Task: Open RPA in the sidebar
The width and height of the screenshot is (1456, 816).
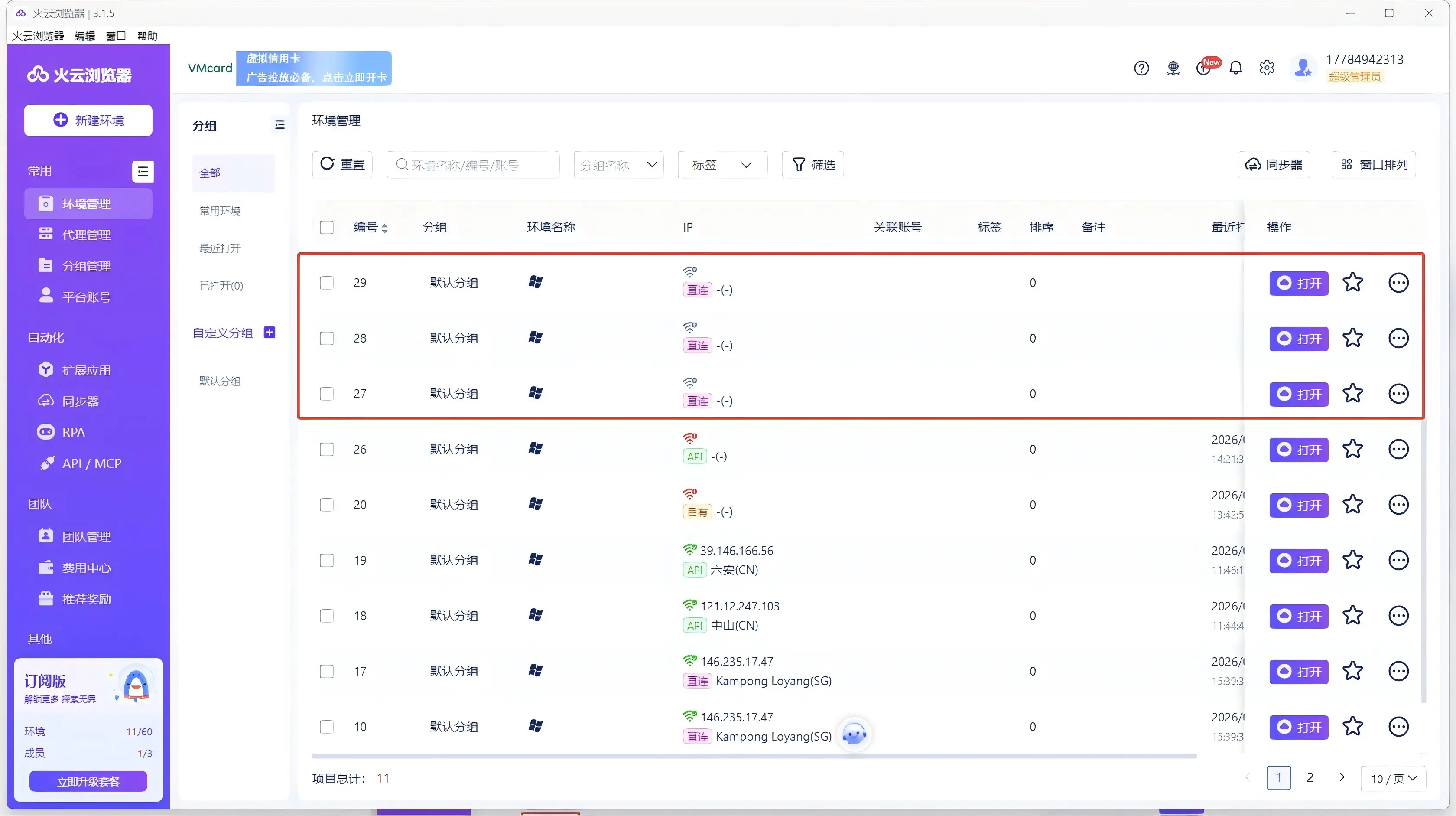Action: click(x=88, y=432)
